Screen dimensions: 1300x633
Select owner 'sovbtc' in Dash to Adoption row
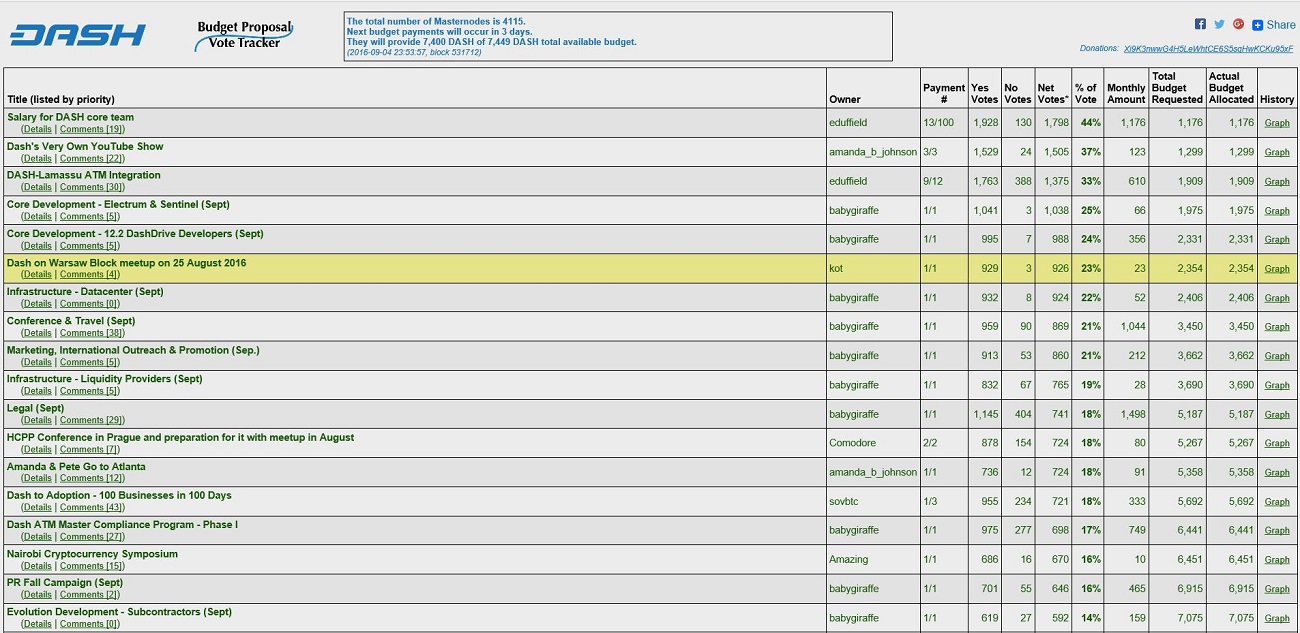click(844, 501)
